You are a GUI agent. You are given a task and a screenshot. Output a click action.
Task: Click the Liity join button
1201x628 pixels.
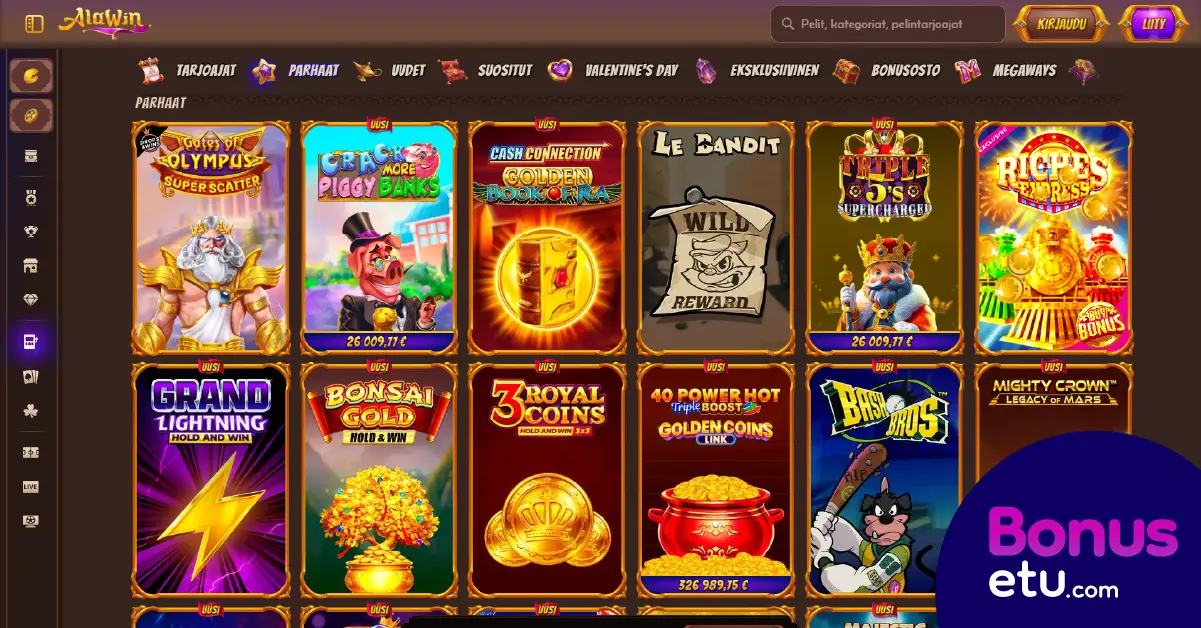(x=1153, y=24)
